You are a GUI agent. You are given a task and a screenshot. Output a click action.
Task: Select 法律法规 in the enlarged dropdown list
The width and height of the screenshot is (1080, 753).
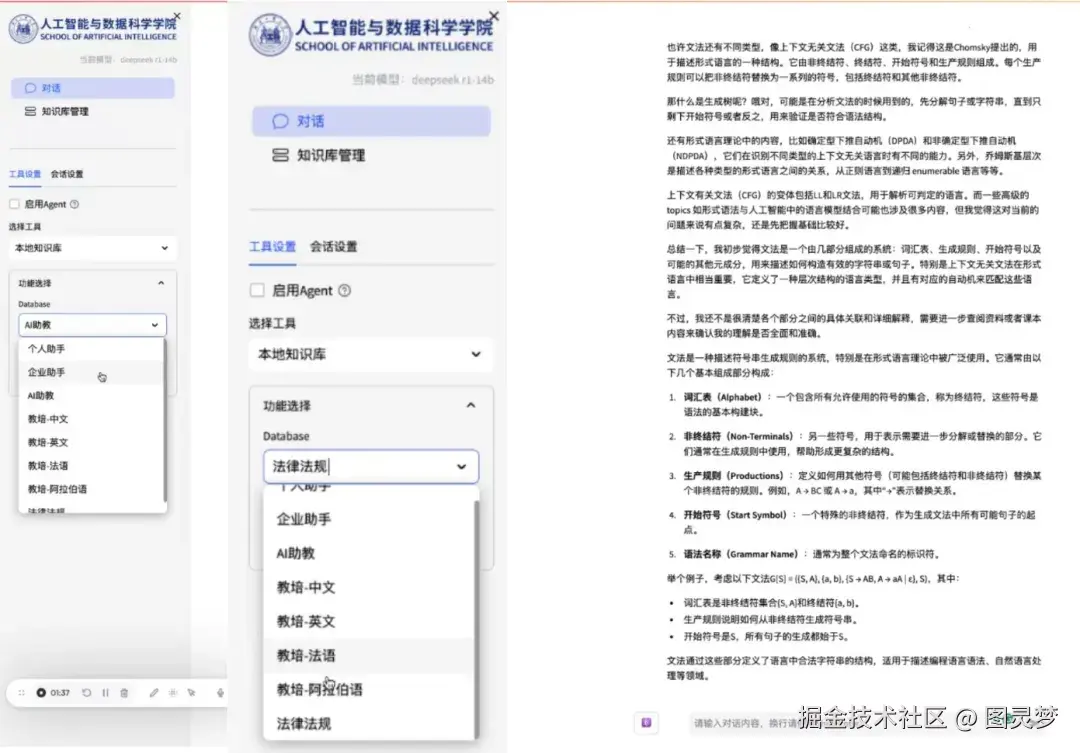[x=368, y=723]
